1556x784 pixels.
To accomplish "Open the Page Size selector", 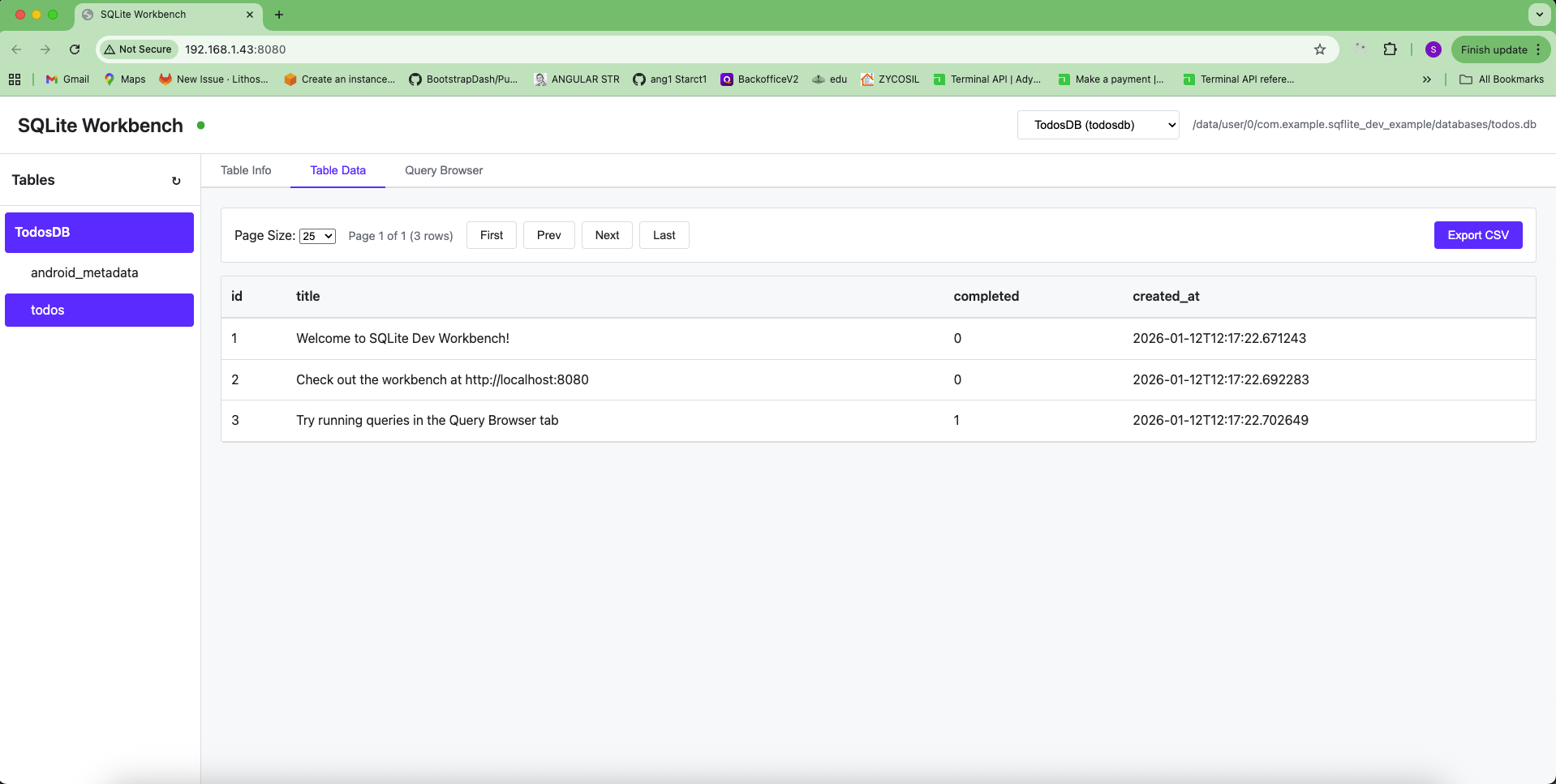I will point(316,235).
